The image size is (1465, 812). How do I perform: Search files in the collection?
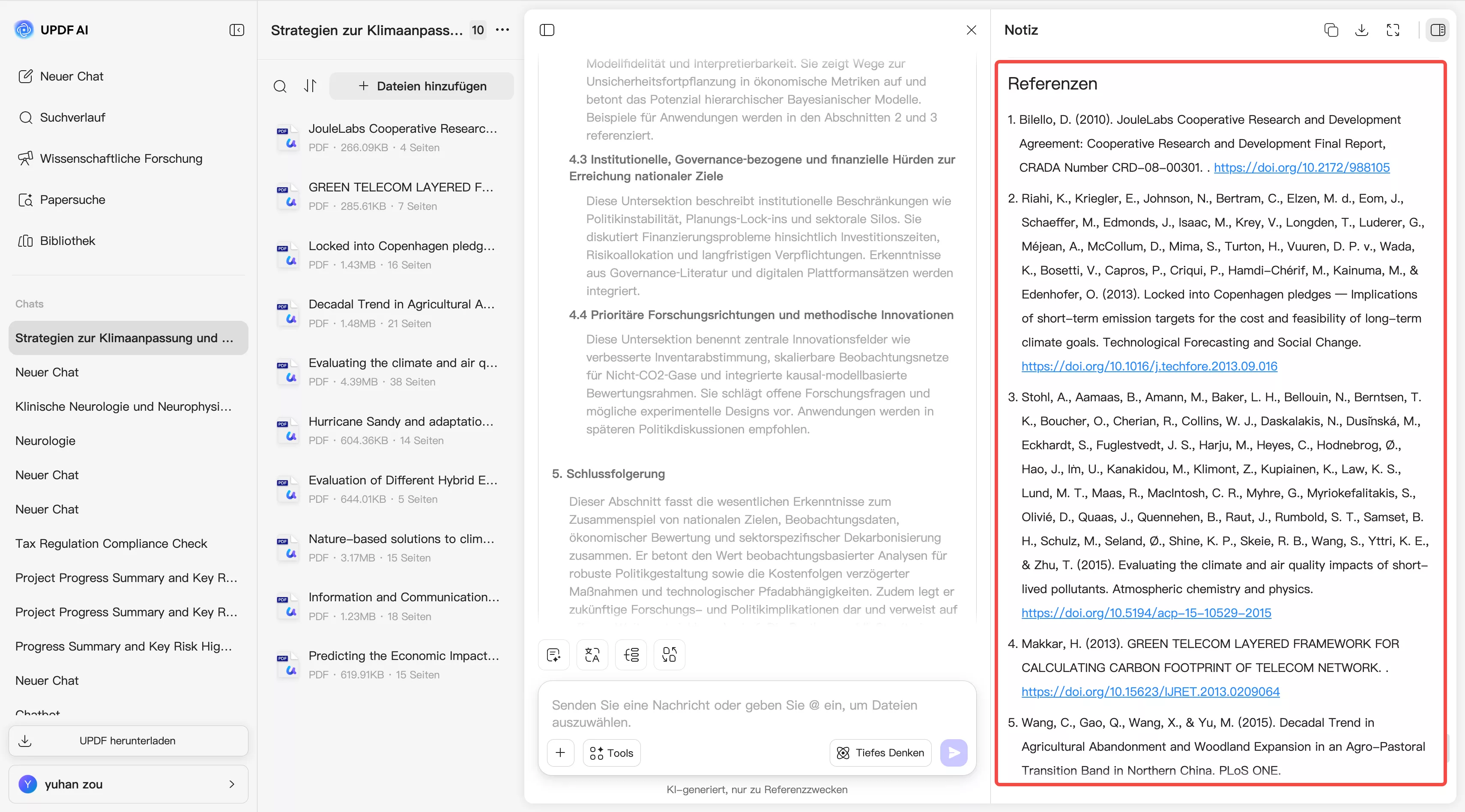(x=280, y=87)
